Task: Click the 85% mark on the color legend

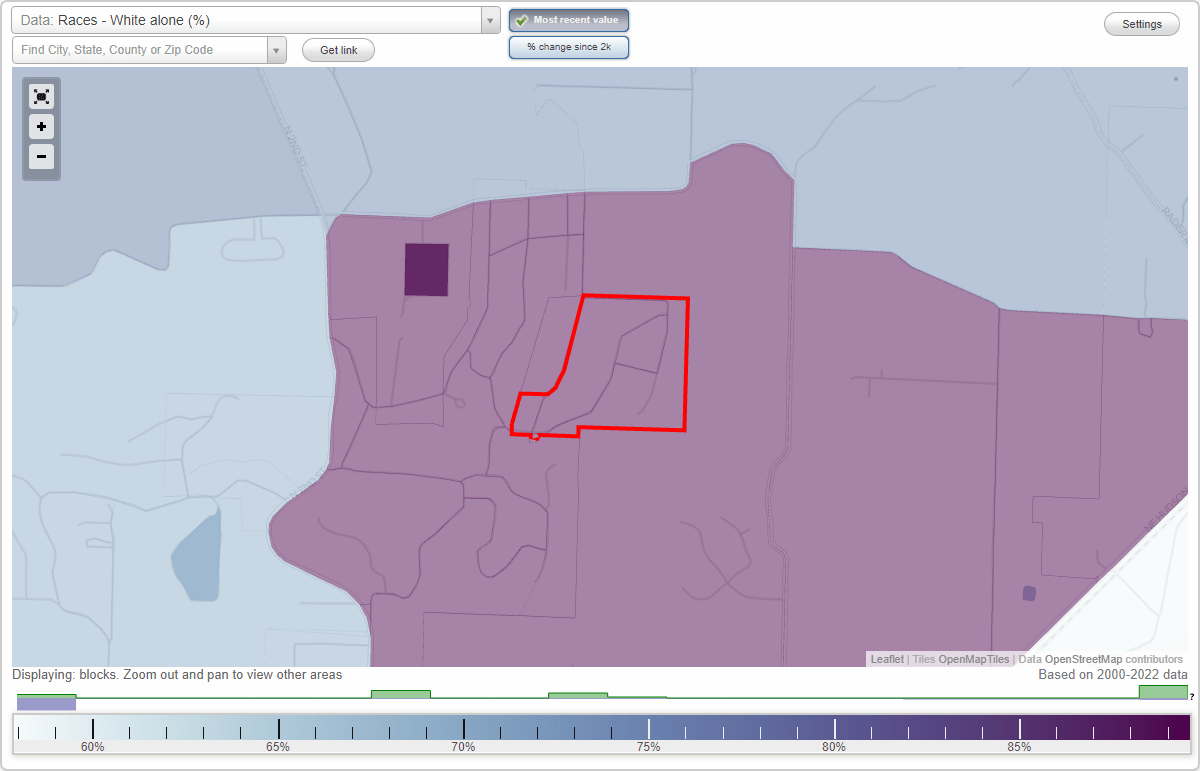Action: pos(1020,746)
